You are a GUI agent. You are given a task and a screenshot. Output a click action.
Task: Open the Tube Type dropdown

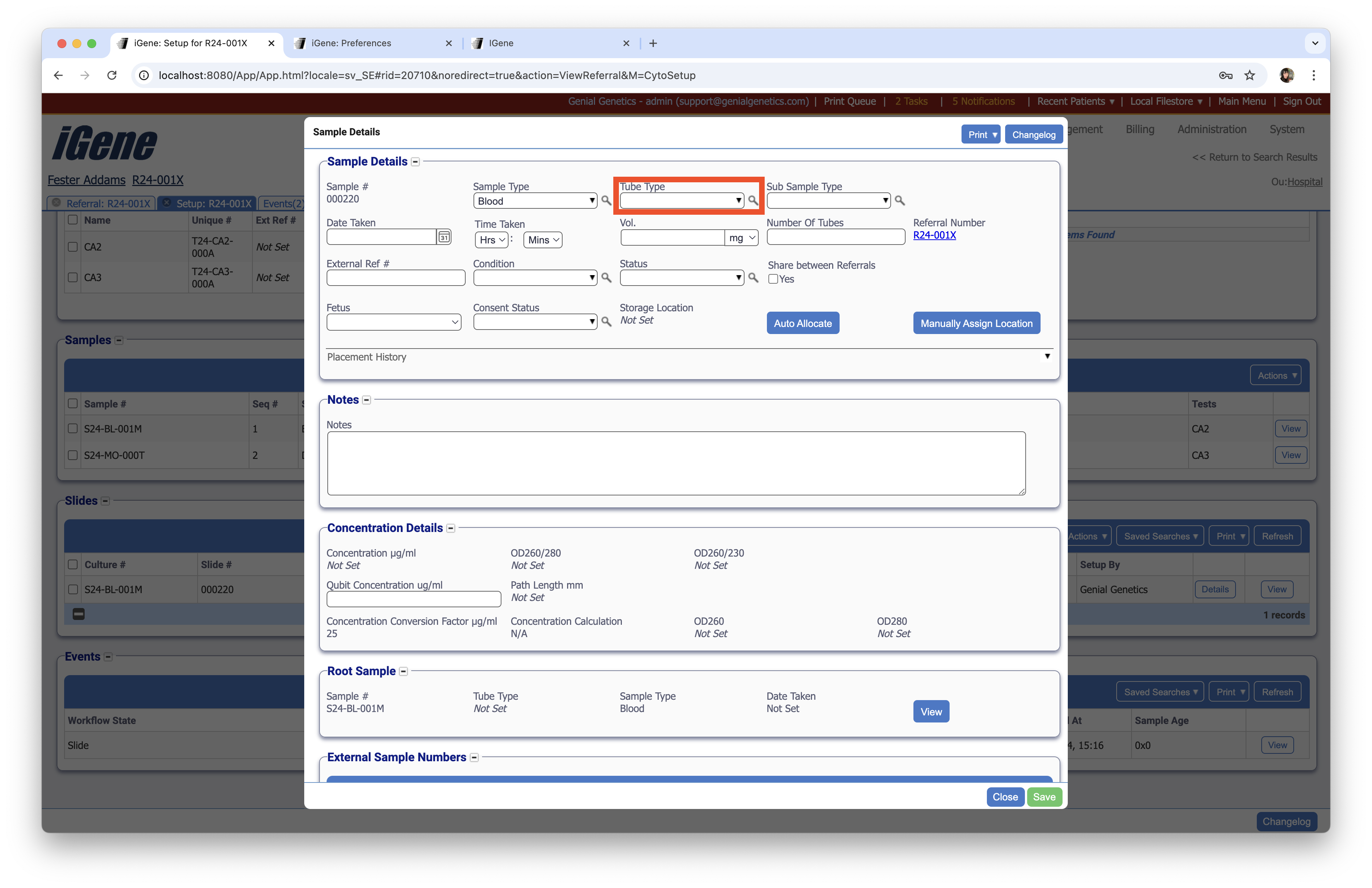pyautogui.click(x=682, y=201)
